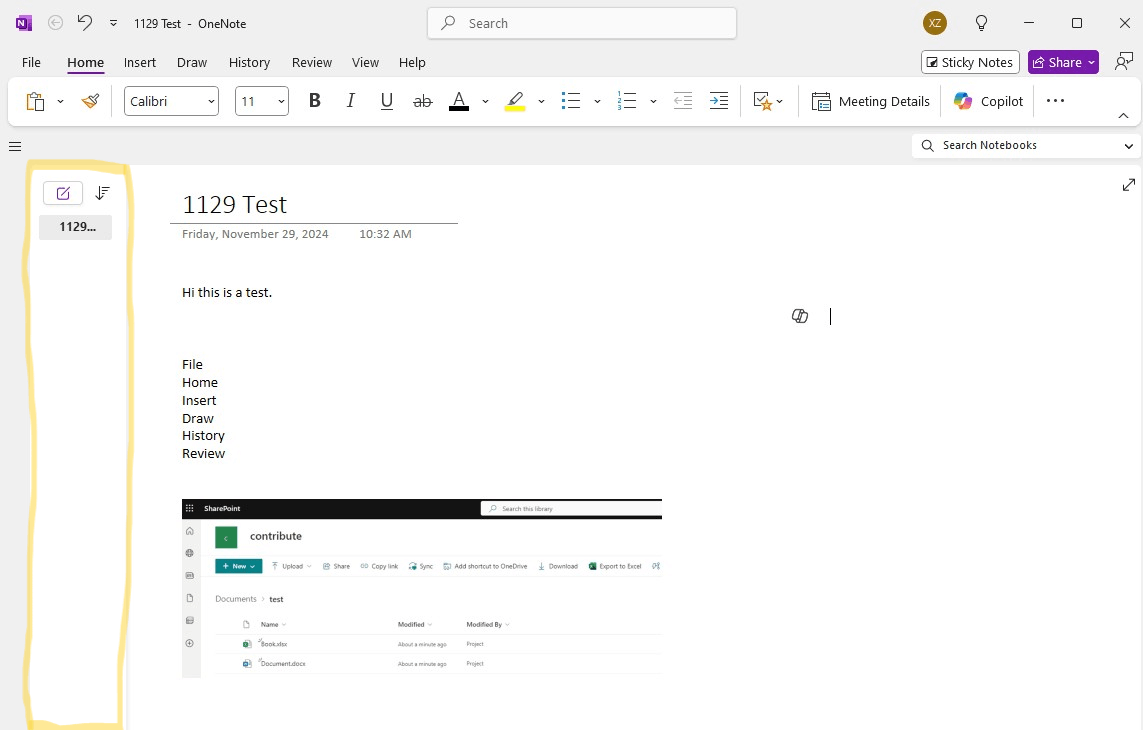1143x730 pixels.
Task: Increase the paragraph indent
Action: click(x=718, y=100)
